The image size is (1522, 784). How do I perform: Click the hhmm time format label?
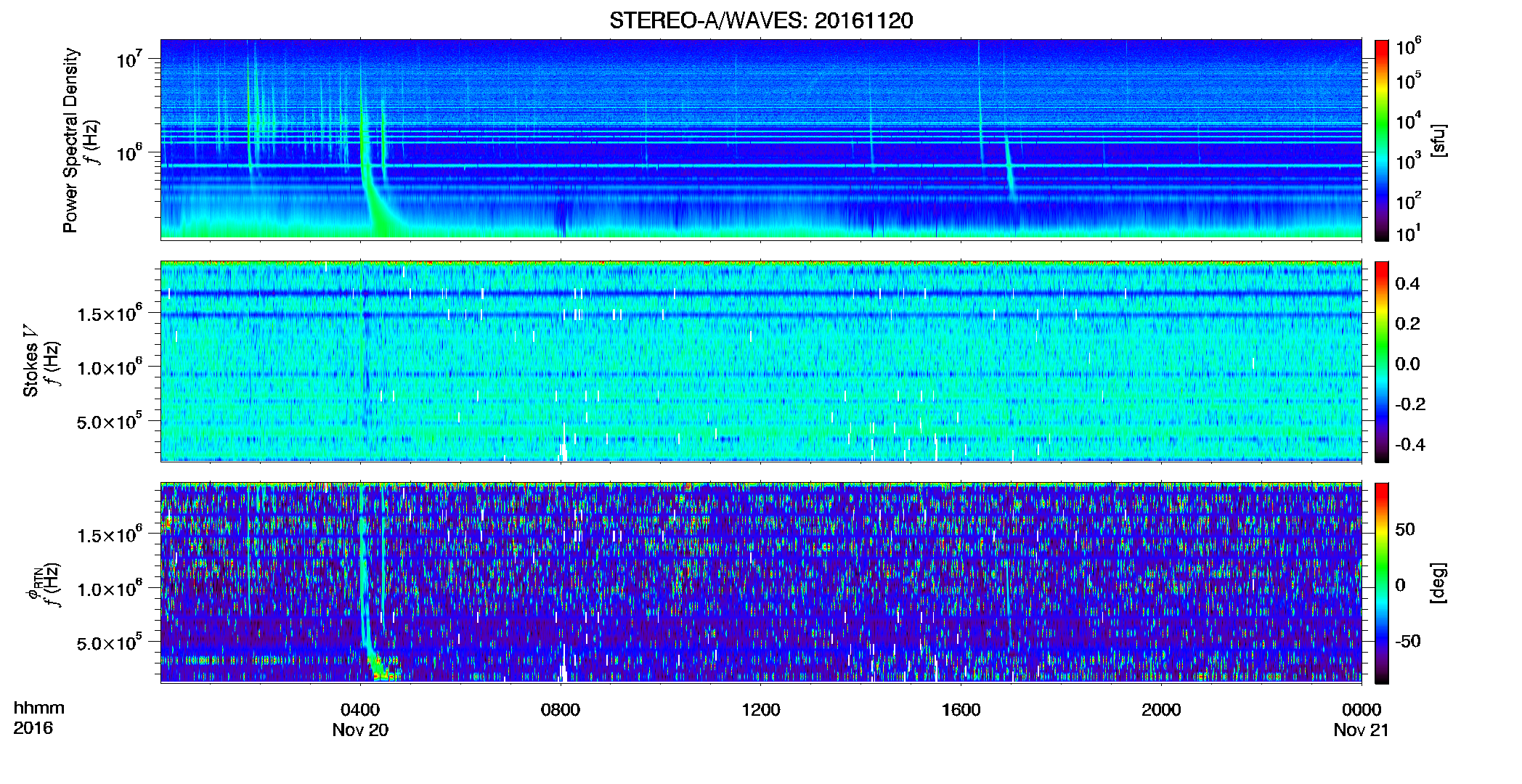39,709
